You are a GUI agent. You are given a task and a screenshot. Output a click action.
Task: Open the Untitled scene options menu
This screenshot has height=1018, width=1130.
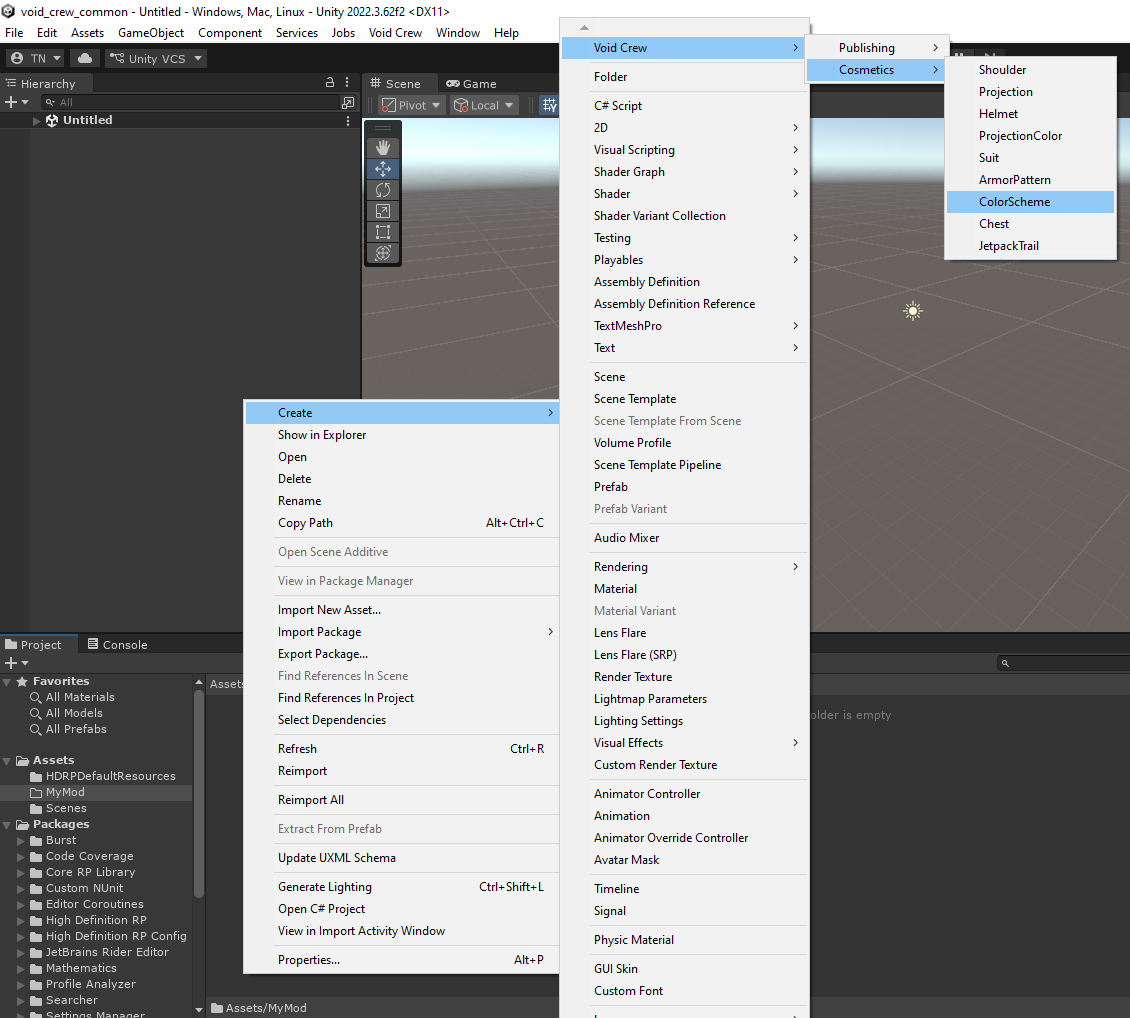(x=348, y=120)
